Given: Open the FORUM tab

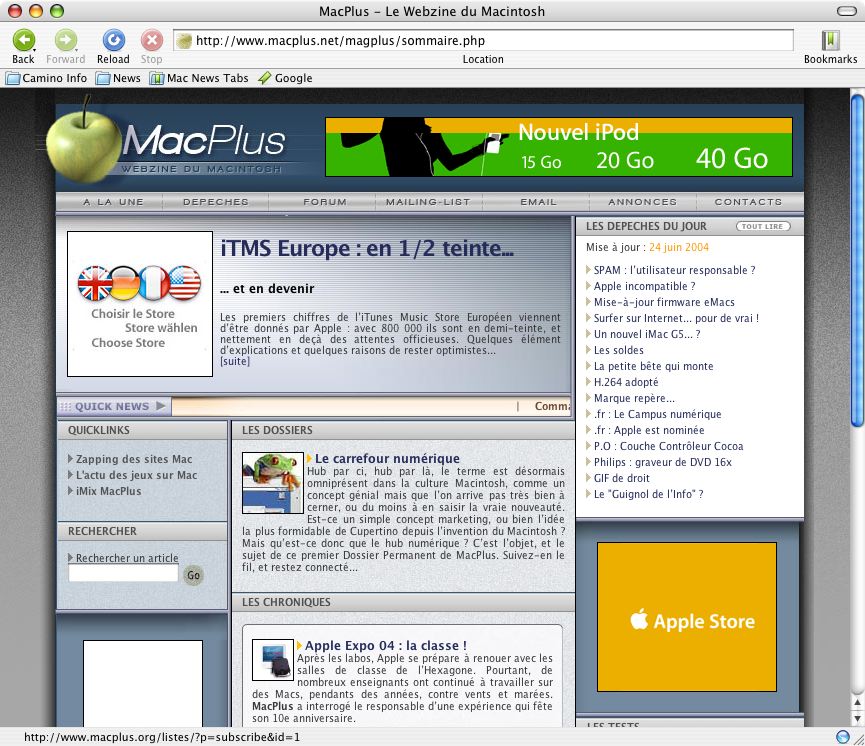Looking at the screenshot, I should pos(325,202).
